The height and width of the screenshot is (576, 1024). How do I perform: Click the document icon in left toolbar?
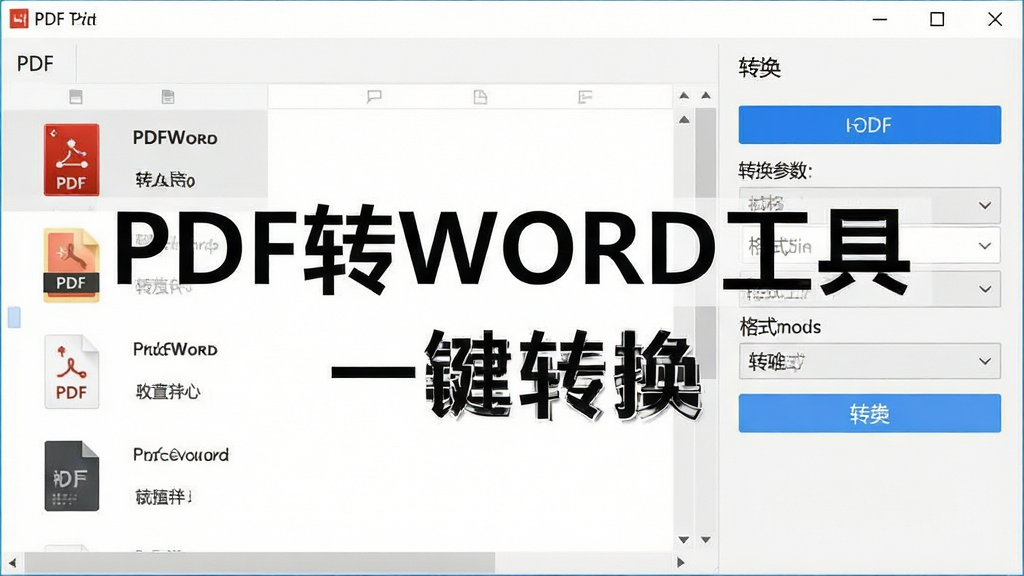click(x=168, y=97)
